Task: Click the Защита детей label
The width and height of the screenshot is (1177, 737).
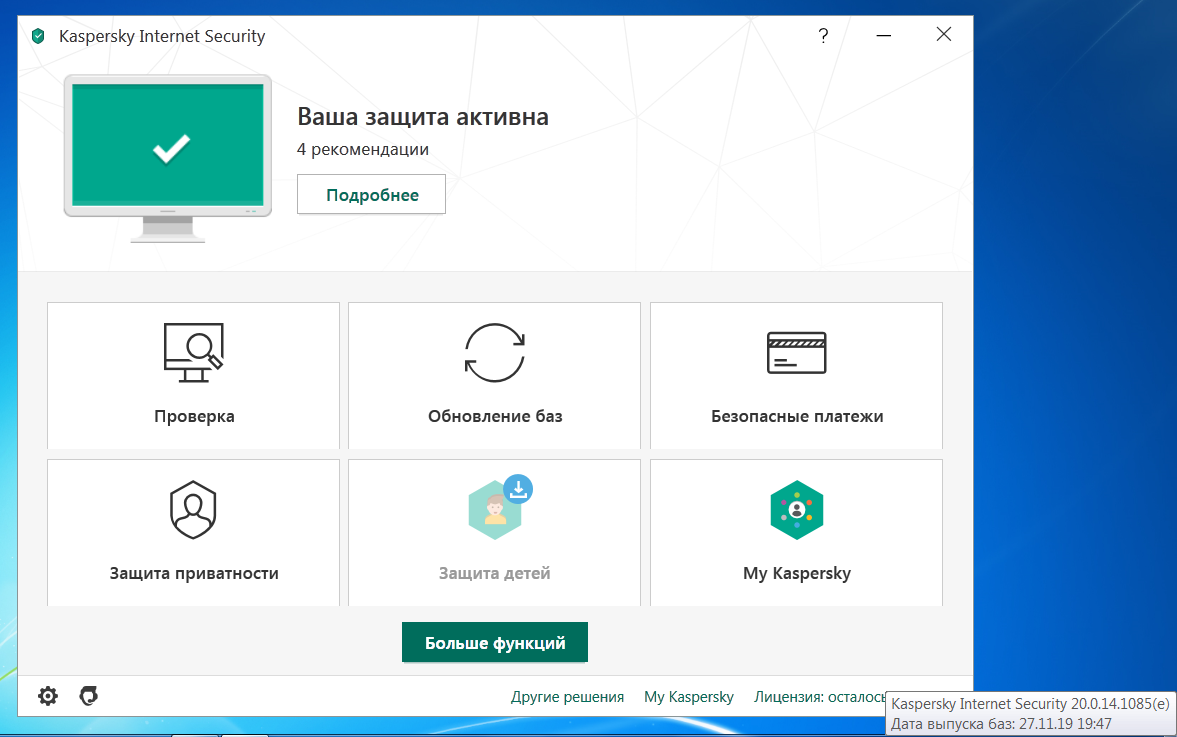Action: 495,573
